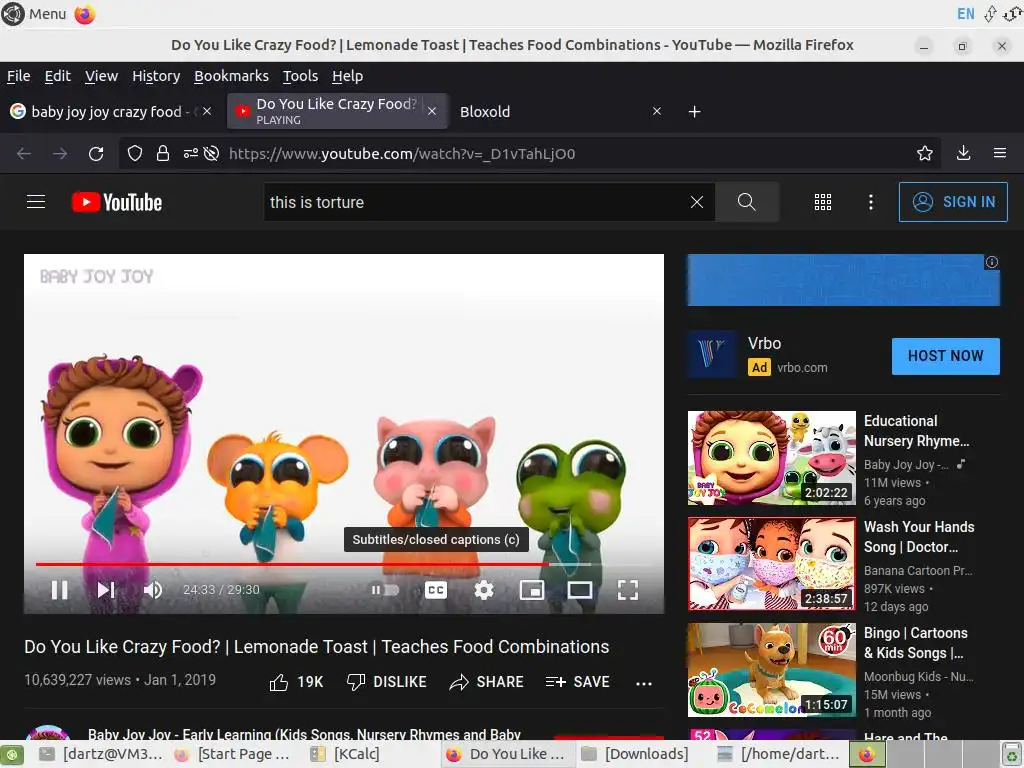1024x768 pixels.
Task: Go forward in Firefox history
Action: coord(60,153)
